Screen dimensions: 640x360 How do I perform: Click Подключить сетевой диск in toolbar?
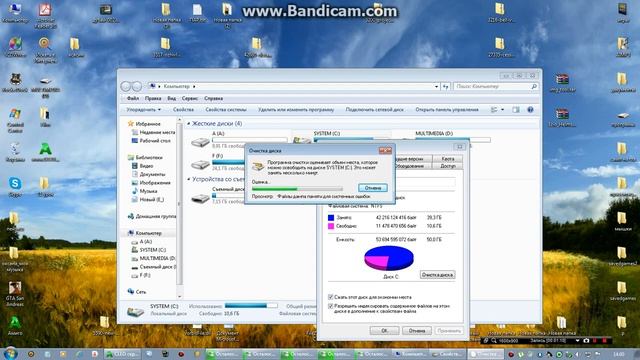[x=374, y=109]
